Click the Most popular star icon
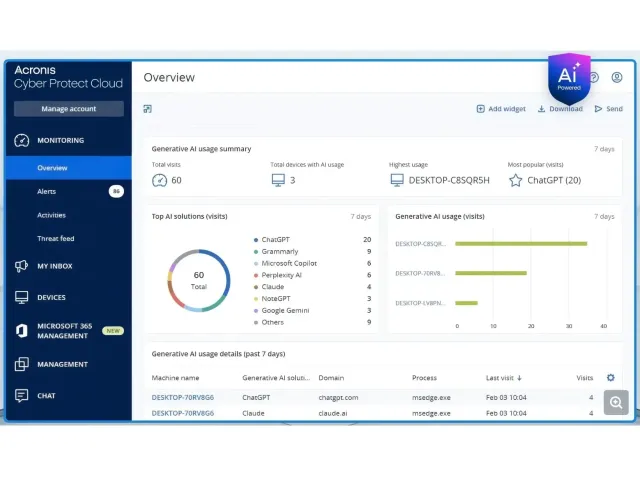This screenshot has height=480, width=640. [516, 180]
